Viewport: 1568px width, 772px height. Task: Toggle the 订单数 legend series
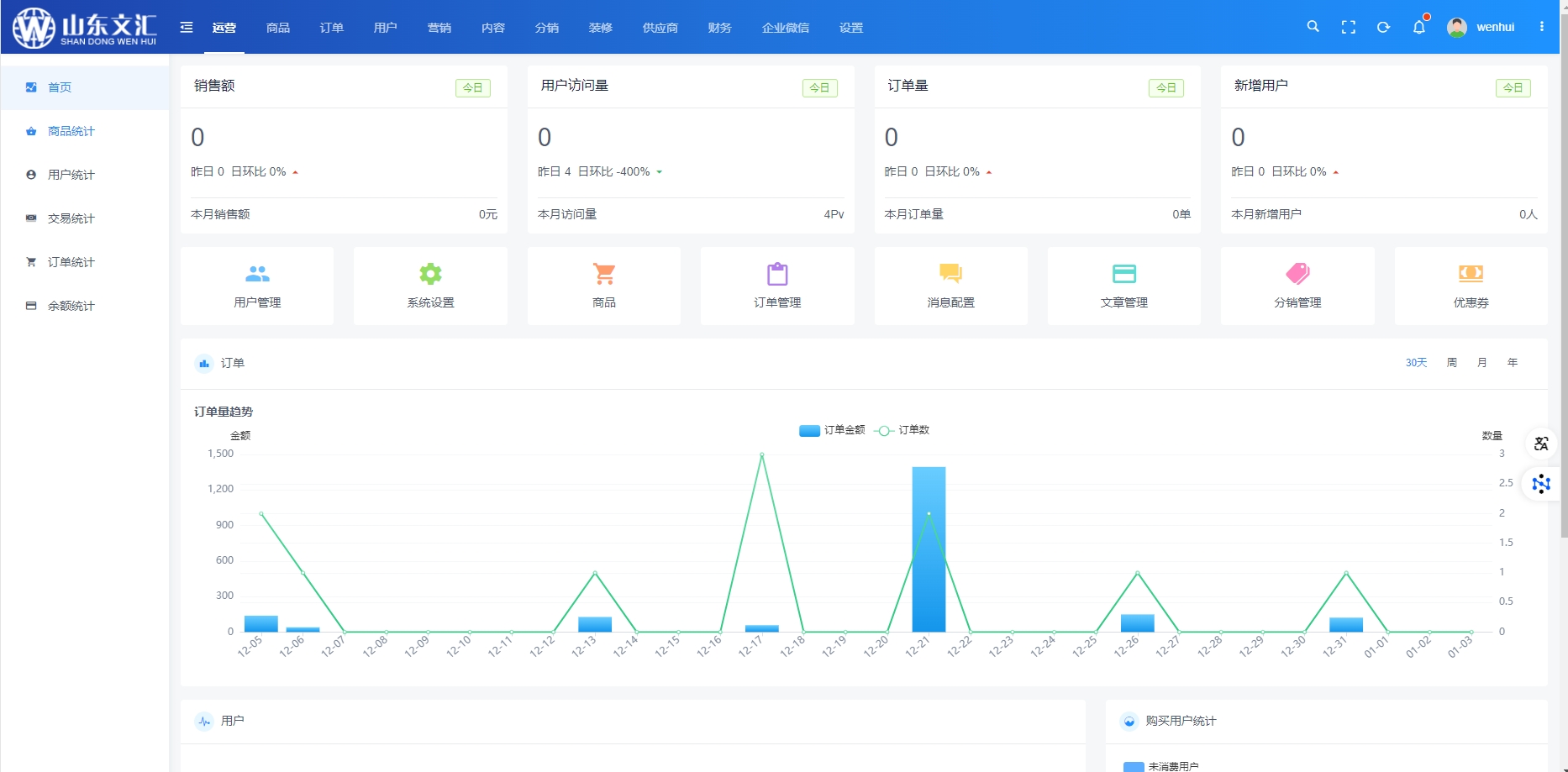[902, 430]
